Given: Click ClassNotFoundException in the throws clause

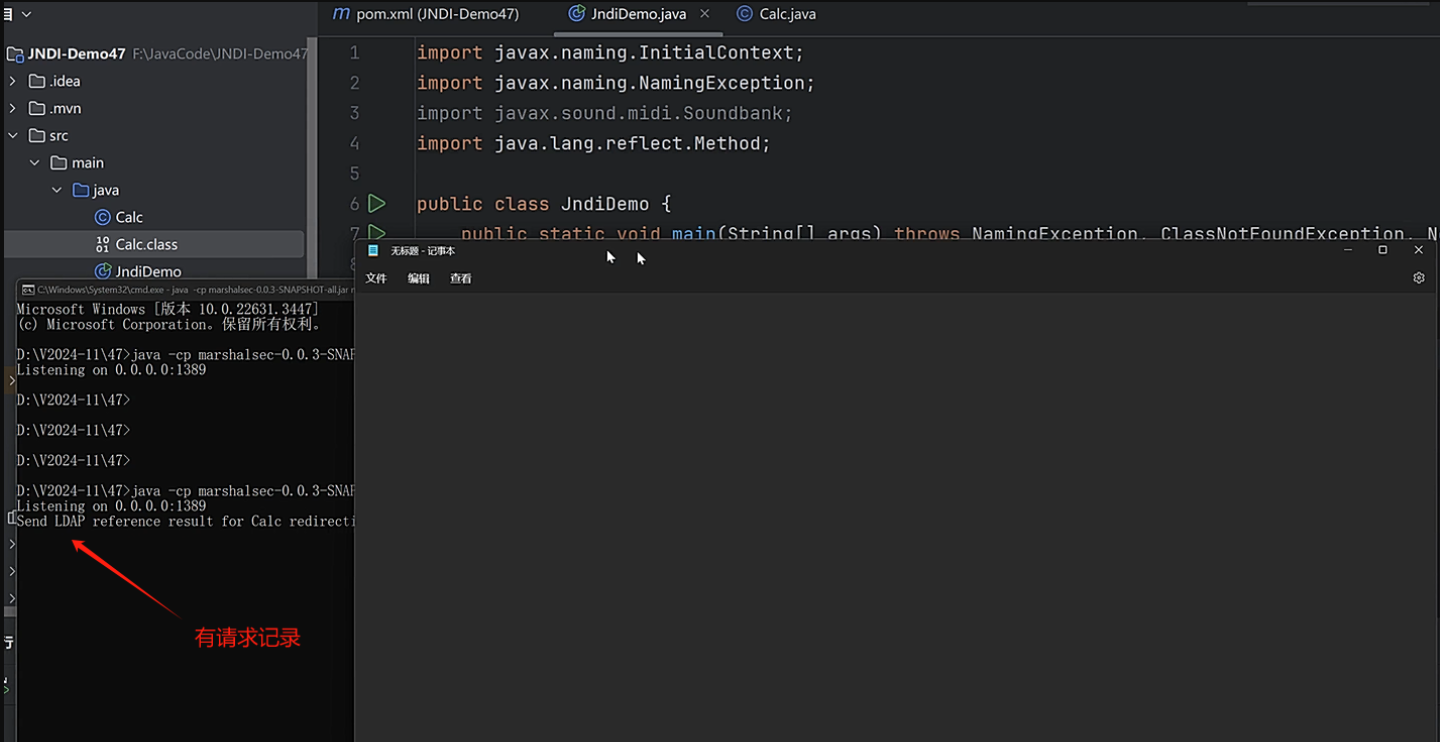Looking at the screenshot, I should 1282,234.
